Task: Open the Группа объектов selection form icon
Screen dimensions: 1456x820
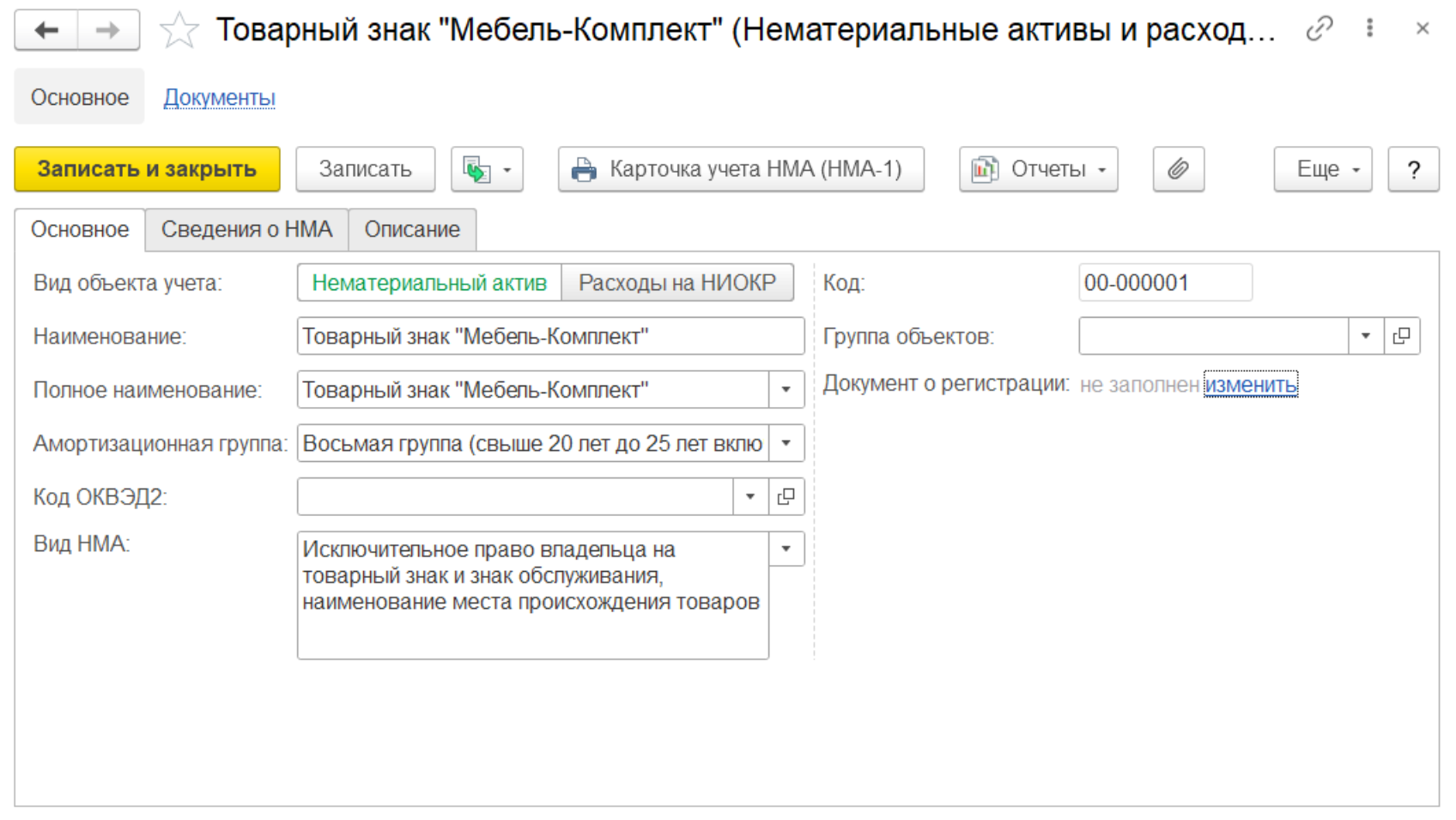Action: pyautogui.click(x=1402, y=336)
